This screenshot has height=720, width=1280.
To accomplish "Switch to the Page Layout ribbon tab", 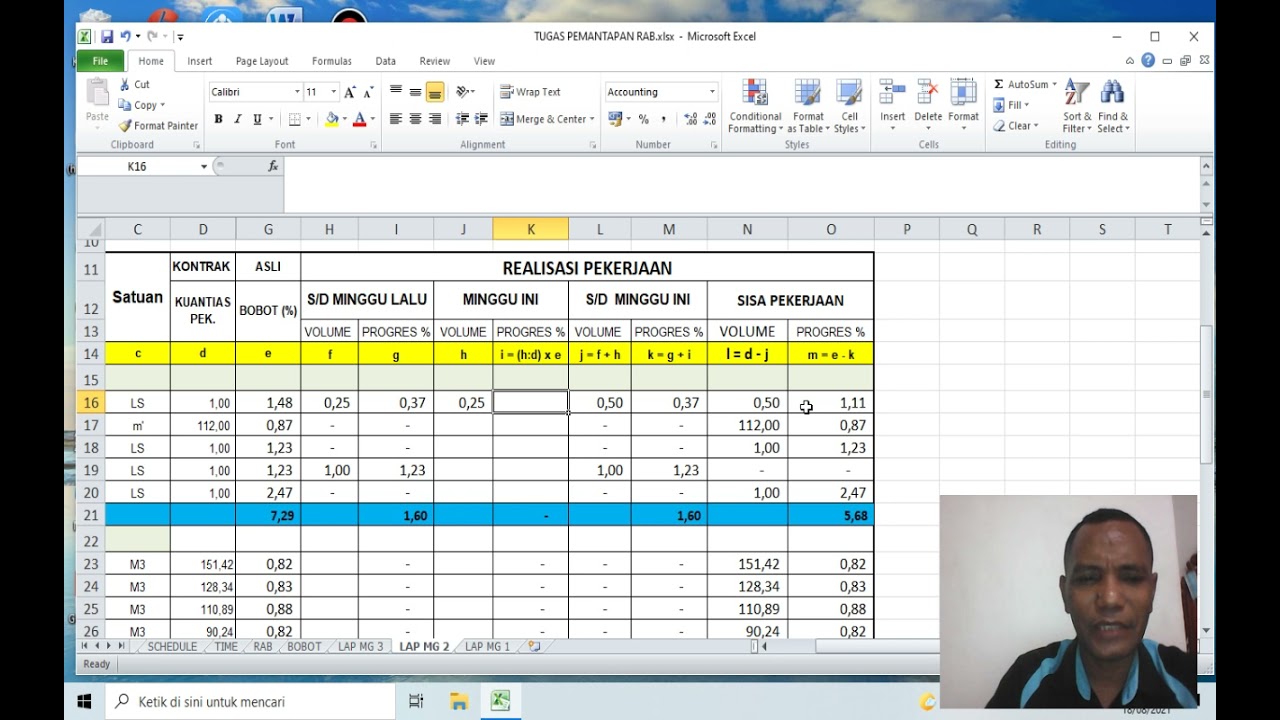I will click(x=262, y=61).
